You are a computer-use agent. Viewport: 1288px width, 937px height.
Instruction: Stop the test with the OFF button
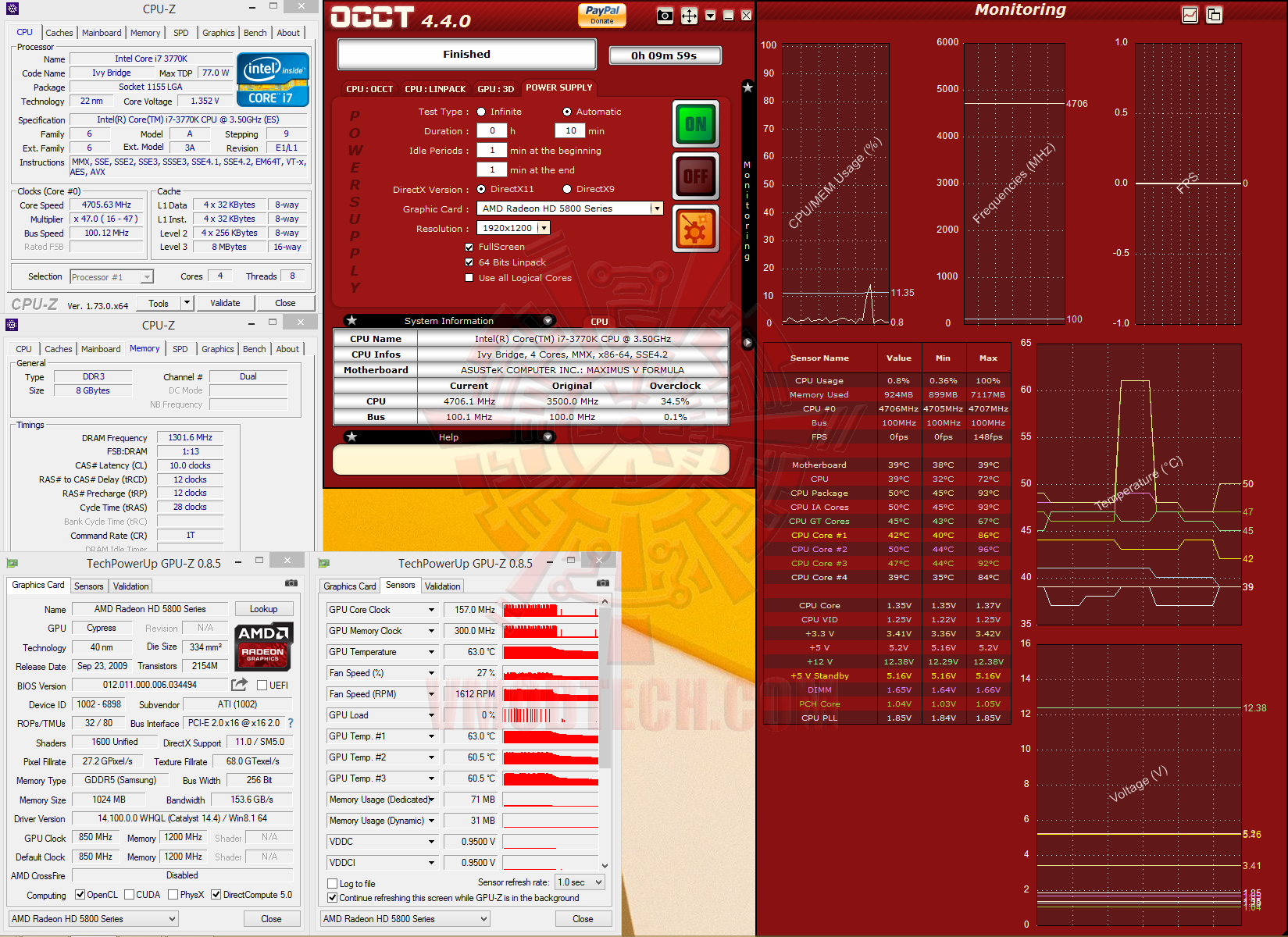[x=696, y=176]
